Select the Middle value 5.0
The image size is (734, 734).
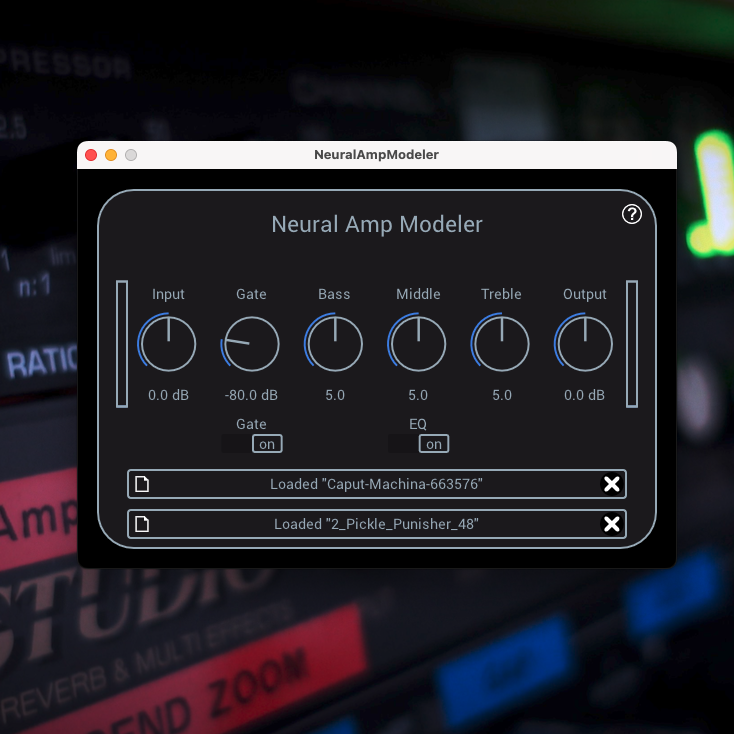(418, 395)
